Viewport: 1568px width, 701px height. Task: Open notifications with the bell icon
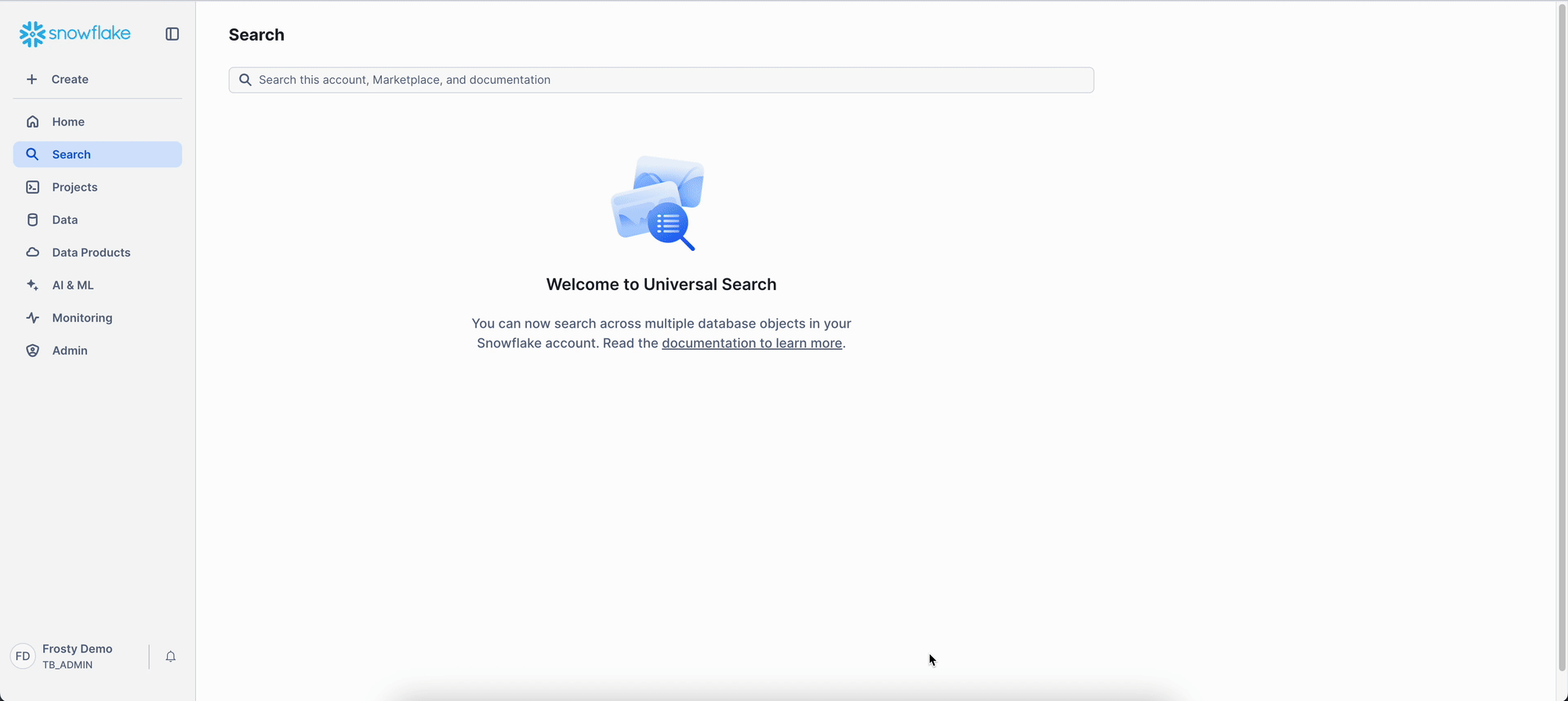click(x=170, y=656)
